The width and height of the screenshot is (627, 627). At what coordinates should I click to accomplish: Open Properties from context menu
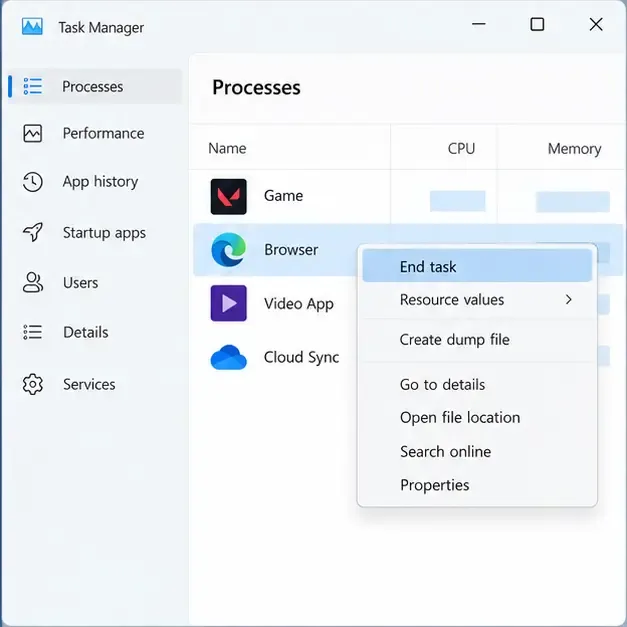pos(477,485)
